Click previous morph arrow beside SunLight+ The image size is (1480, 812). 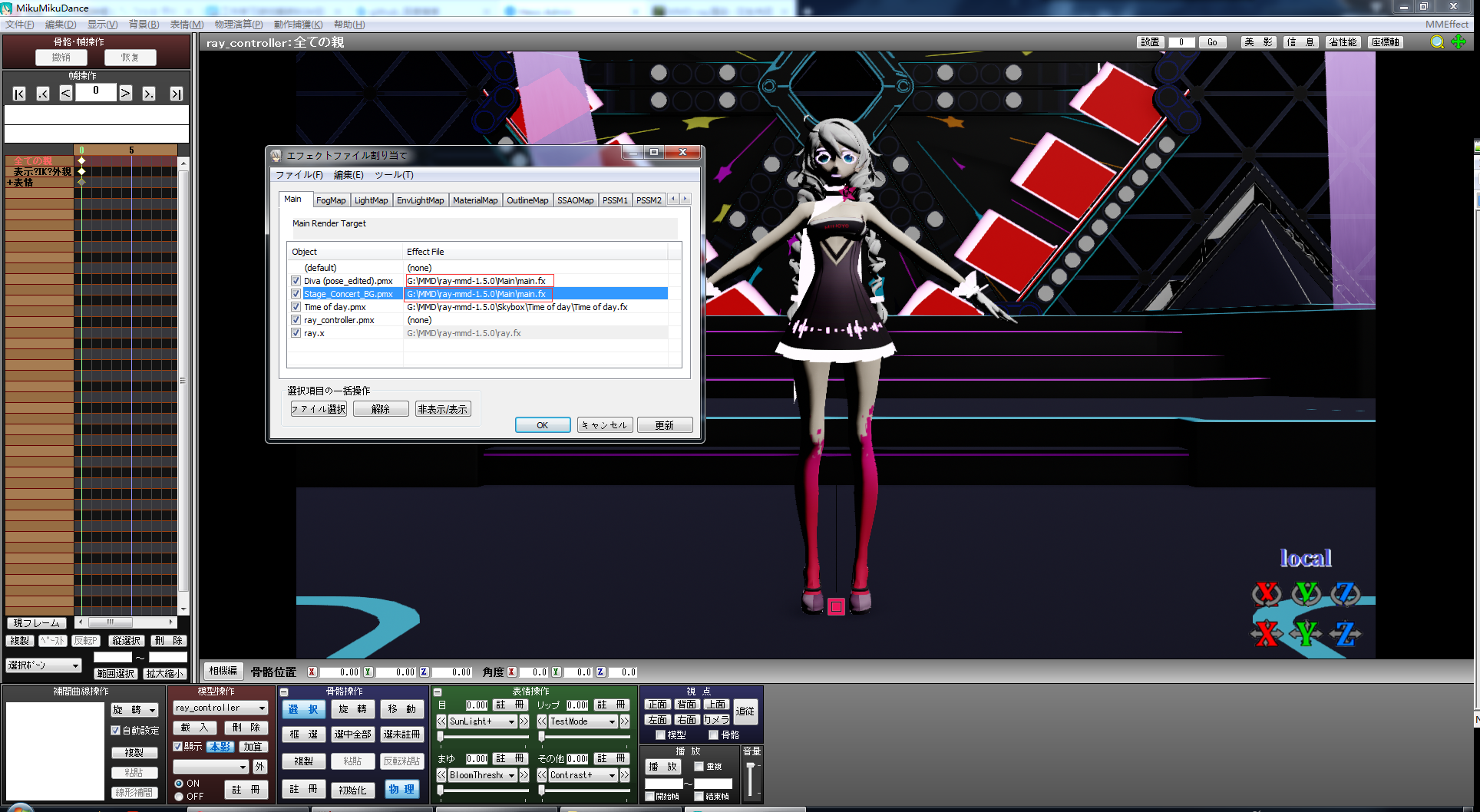441,721
